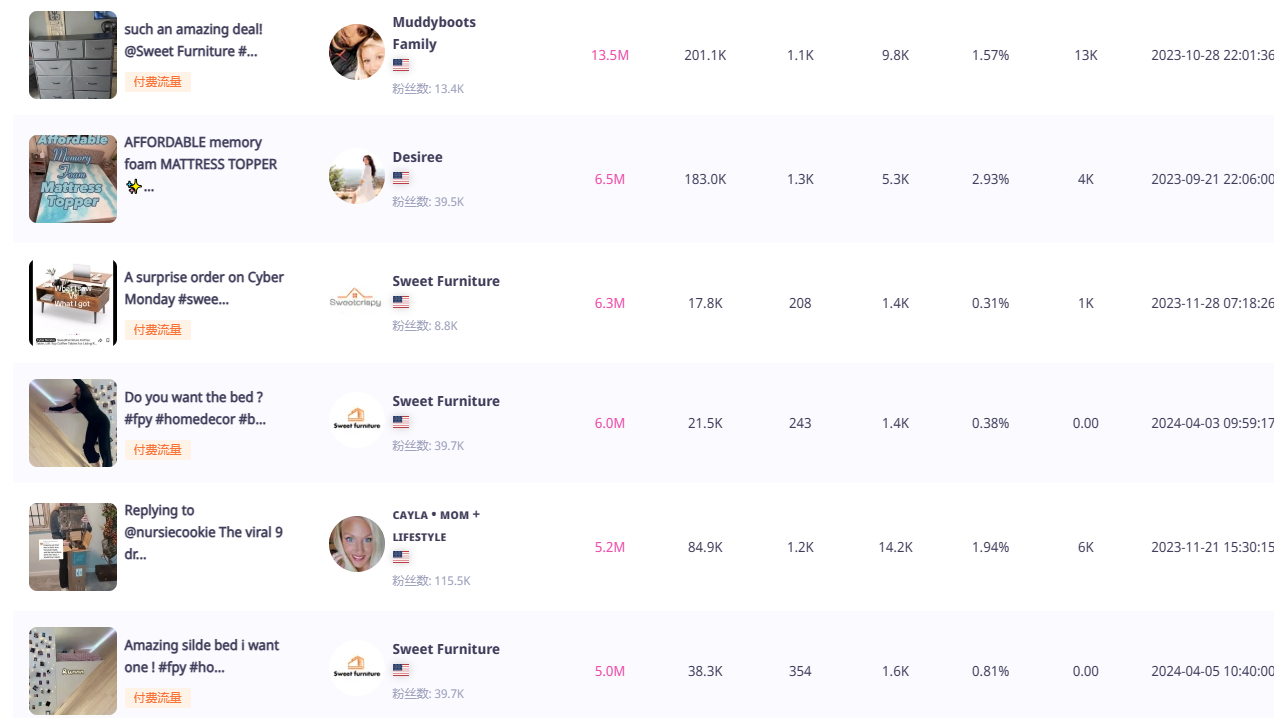Open the gray dresser video thumbnail
This screenshot has width=1274, height=718.
click(73, 55)
